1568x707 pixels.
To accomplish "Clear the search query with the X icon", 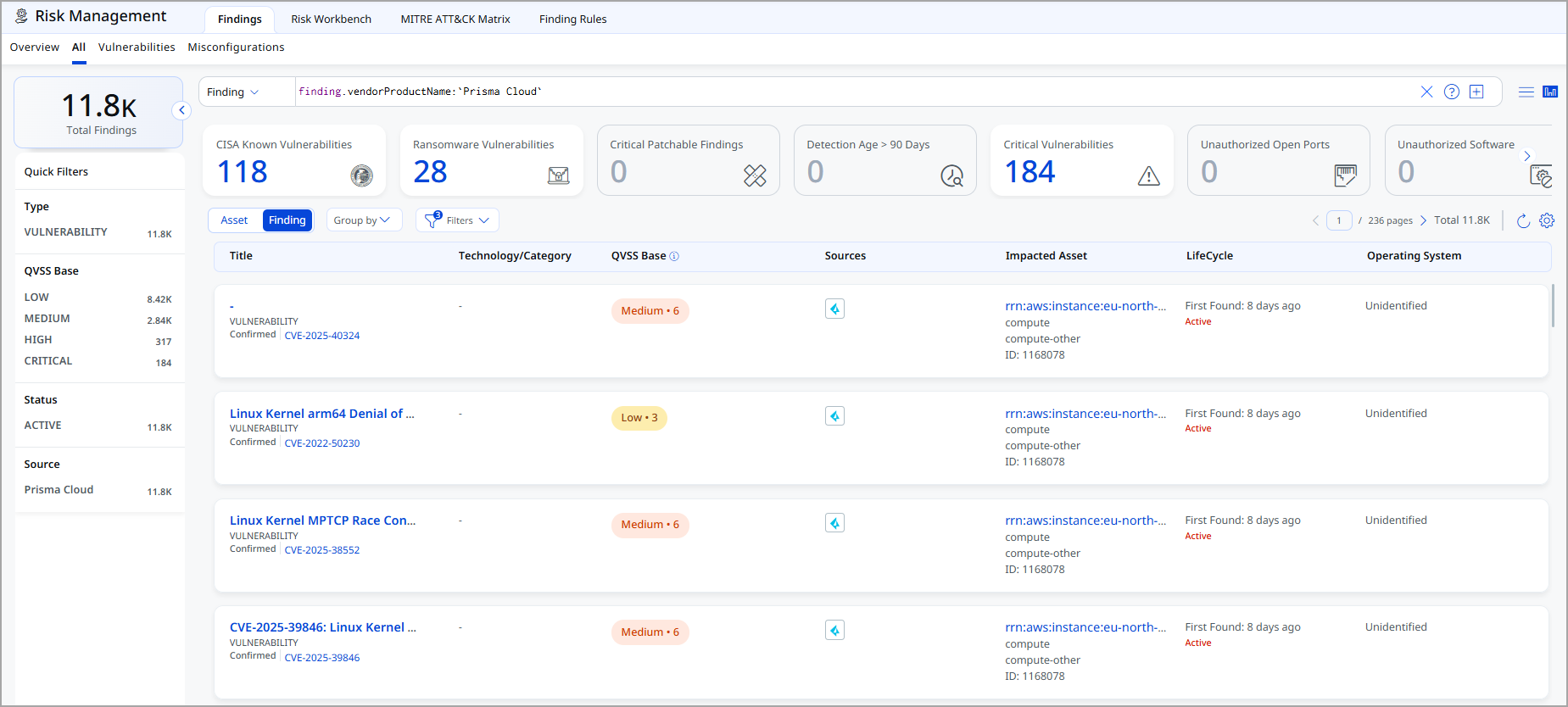I will click(1426, 92).
